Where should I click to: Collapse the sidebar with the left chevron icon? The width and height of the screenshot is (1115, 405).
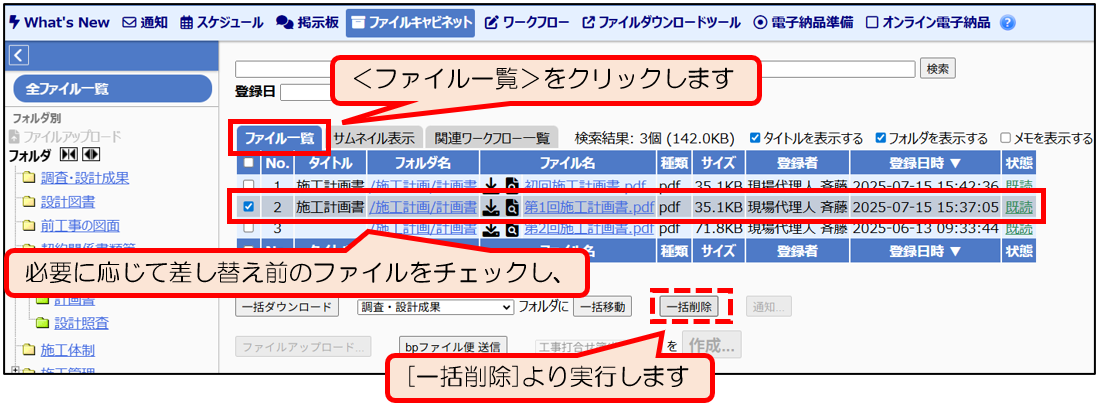click(x=17, y=56)
